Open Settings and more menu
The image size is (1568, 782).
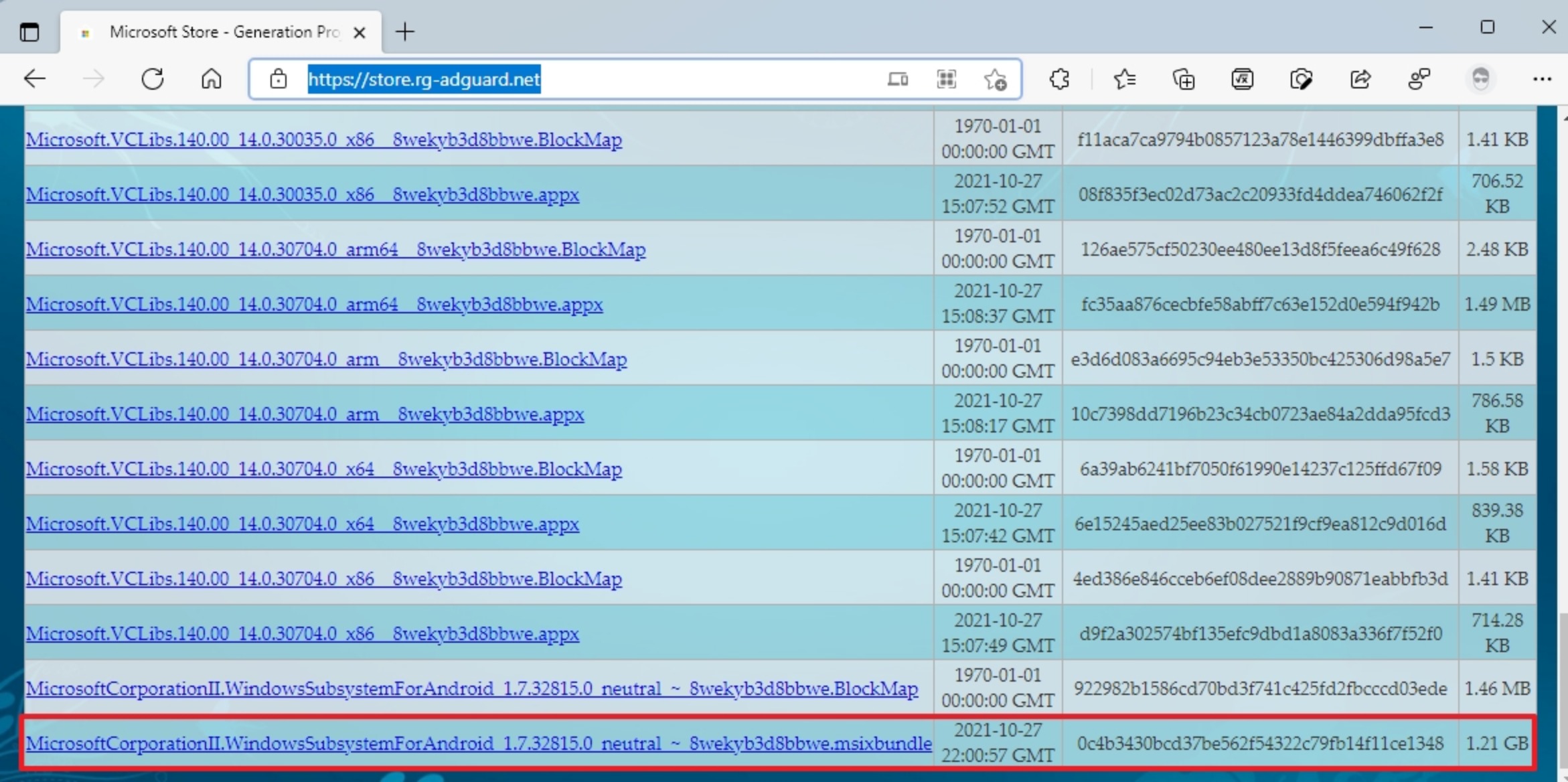(1542, 79)
